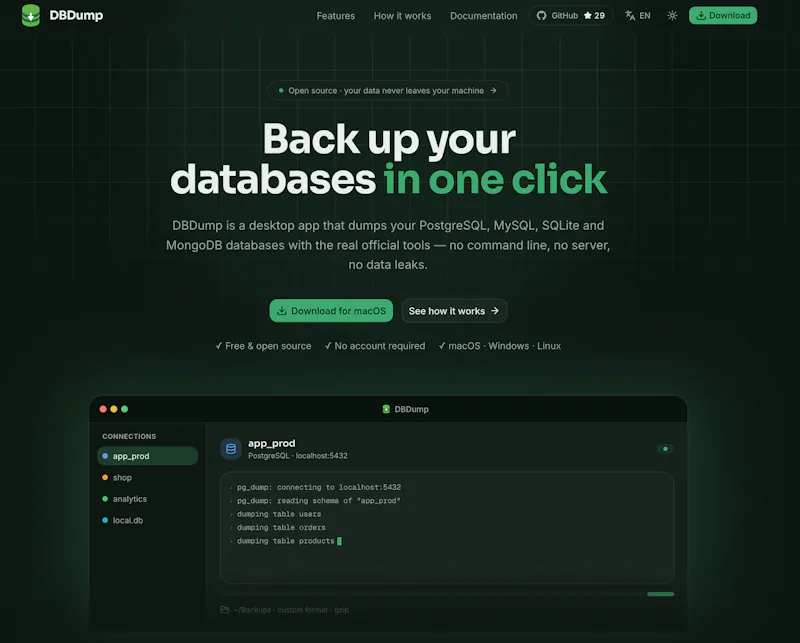The height and width of the screenshot is (643, 800).
Task: Click the green status indicator pill
Action: point(665,449)
